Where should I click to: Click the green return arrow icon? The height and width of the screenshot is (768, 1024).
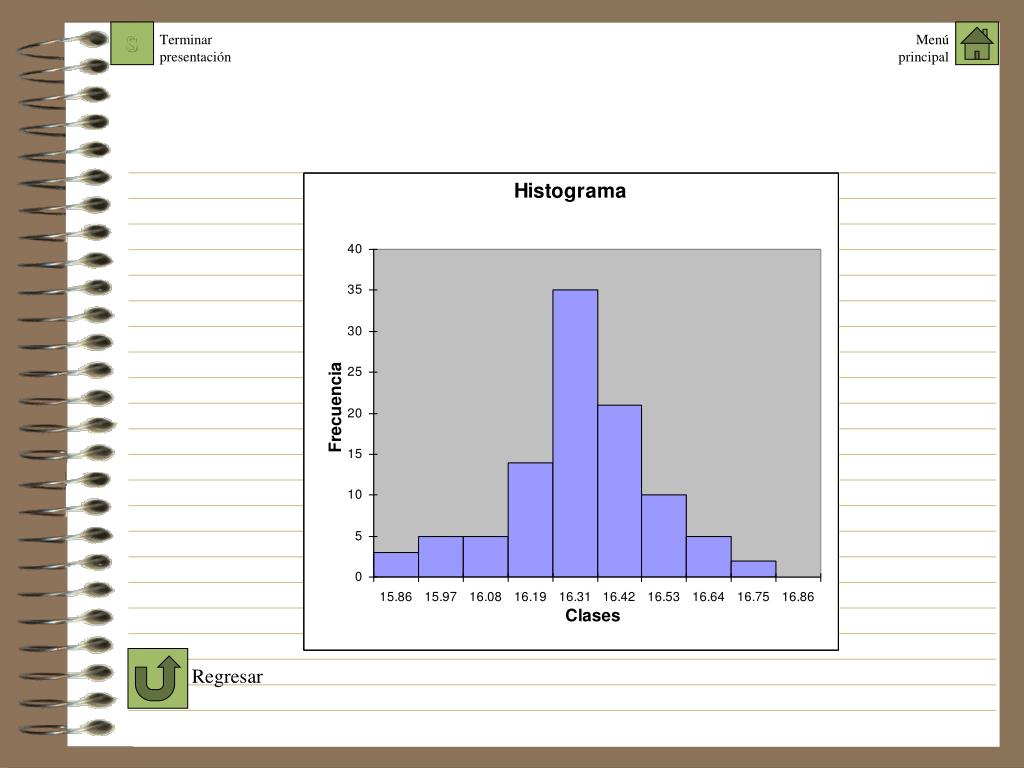coord(157,679)
